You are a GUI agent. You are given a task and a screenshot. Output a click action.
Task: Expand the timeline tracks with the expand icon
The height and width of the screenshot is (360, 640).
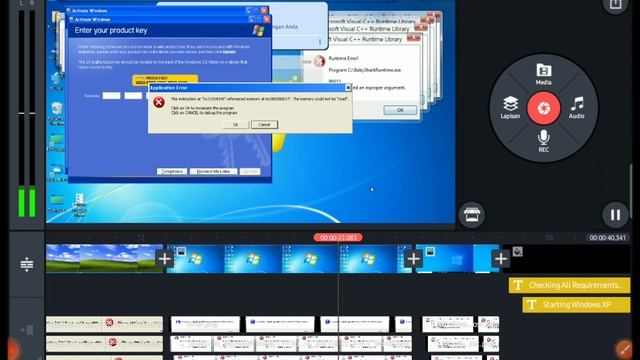coord(27,264)
